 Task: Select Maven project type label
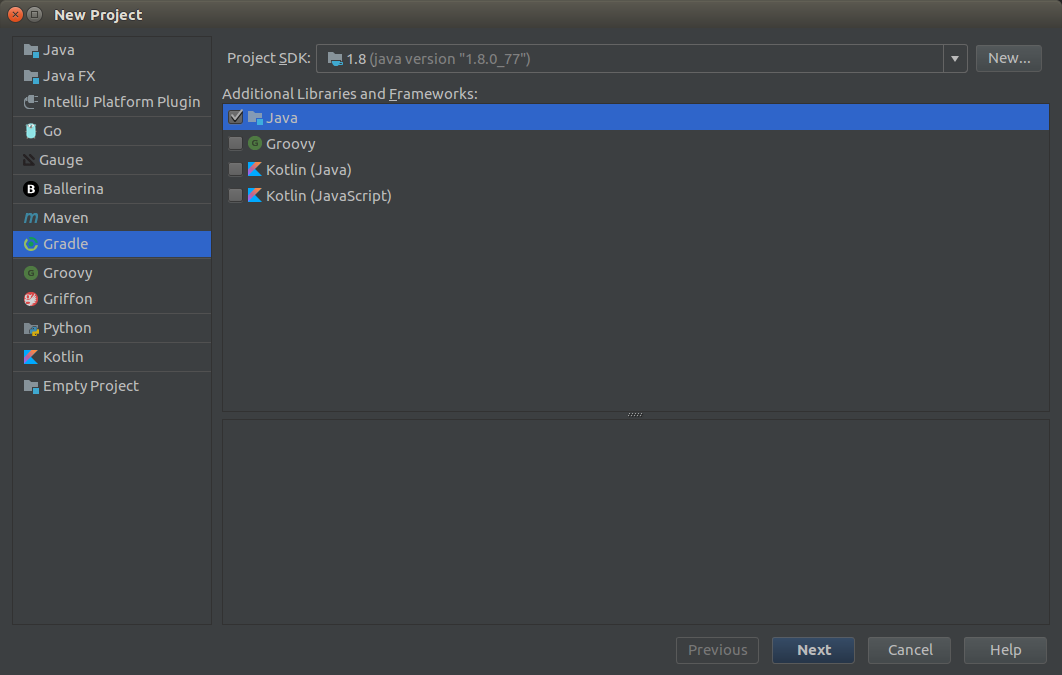66,218
